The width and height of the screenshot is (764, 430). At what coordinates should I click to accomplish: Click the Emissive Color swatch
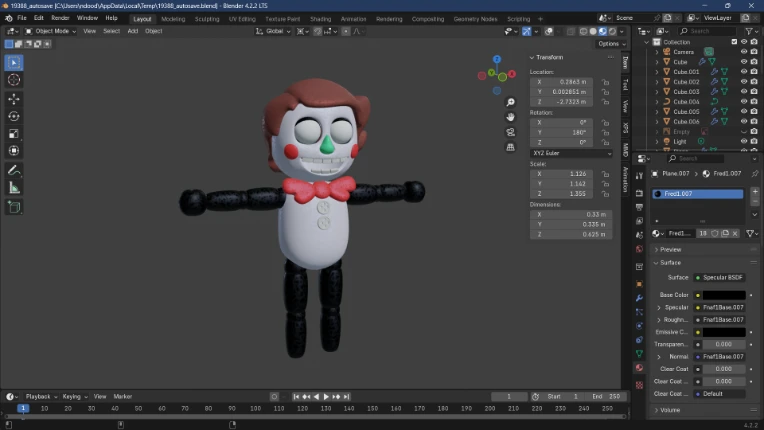pyautogui.click(x=724, y=332)
